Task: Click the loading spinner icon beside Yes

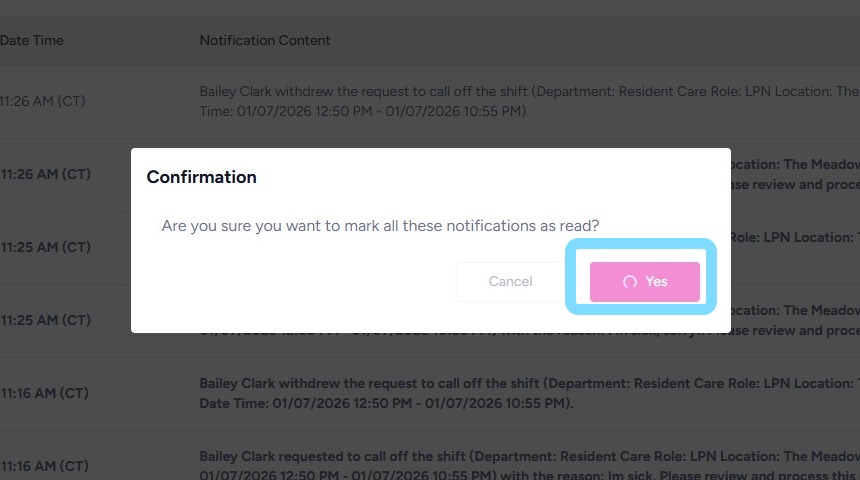Action: (630, 282)
